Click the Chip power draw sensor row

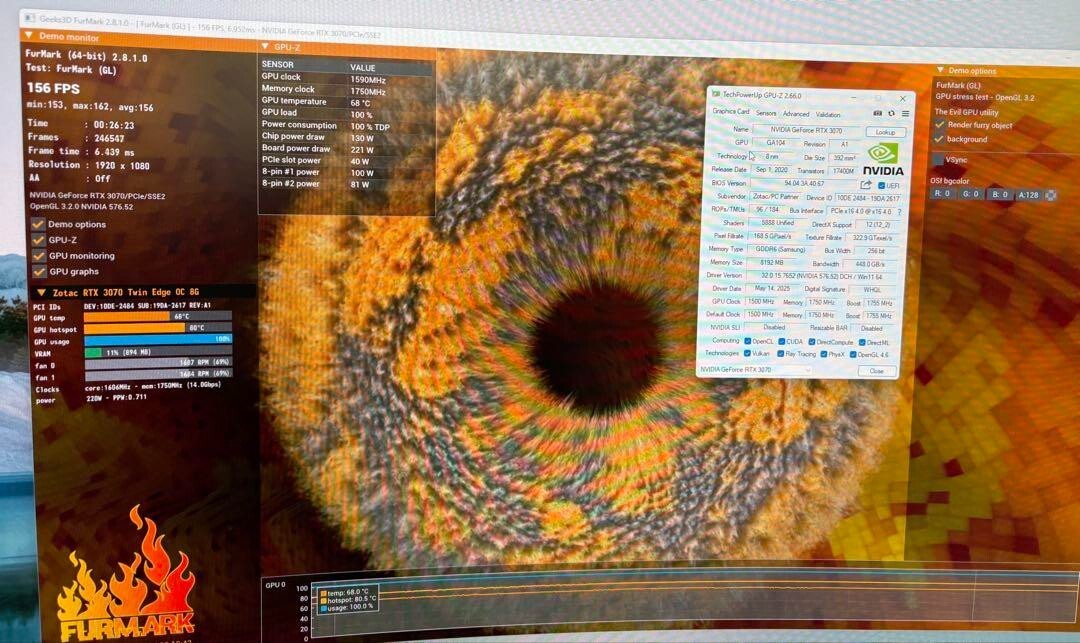(346, 137)
